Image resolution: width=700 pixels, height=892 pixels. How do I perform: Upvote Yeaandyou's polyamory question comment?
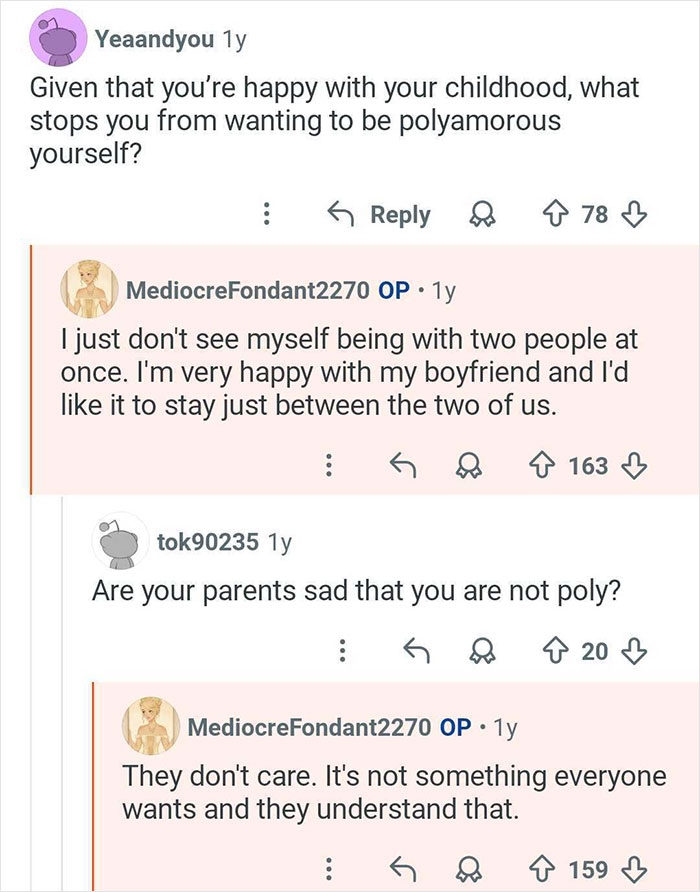557,215
